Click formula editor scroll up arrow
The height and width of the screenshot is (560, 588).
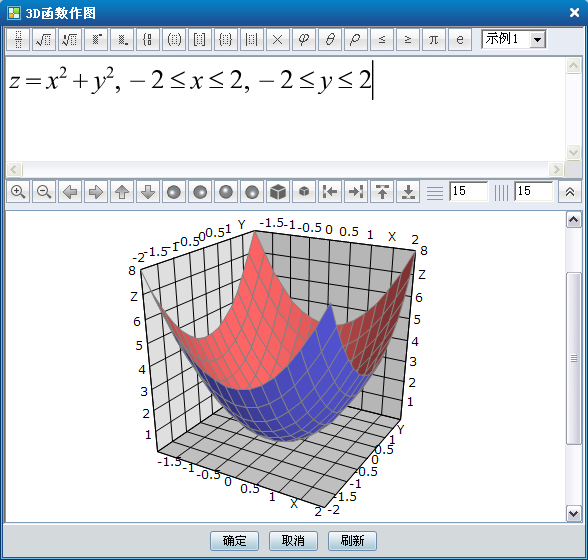click(x=573, y=66)
